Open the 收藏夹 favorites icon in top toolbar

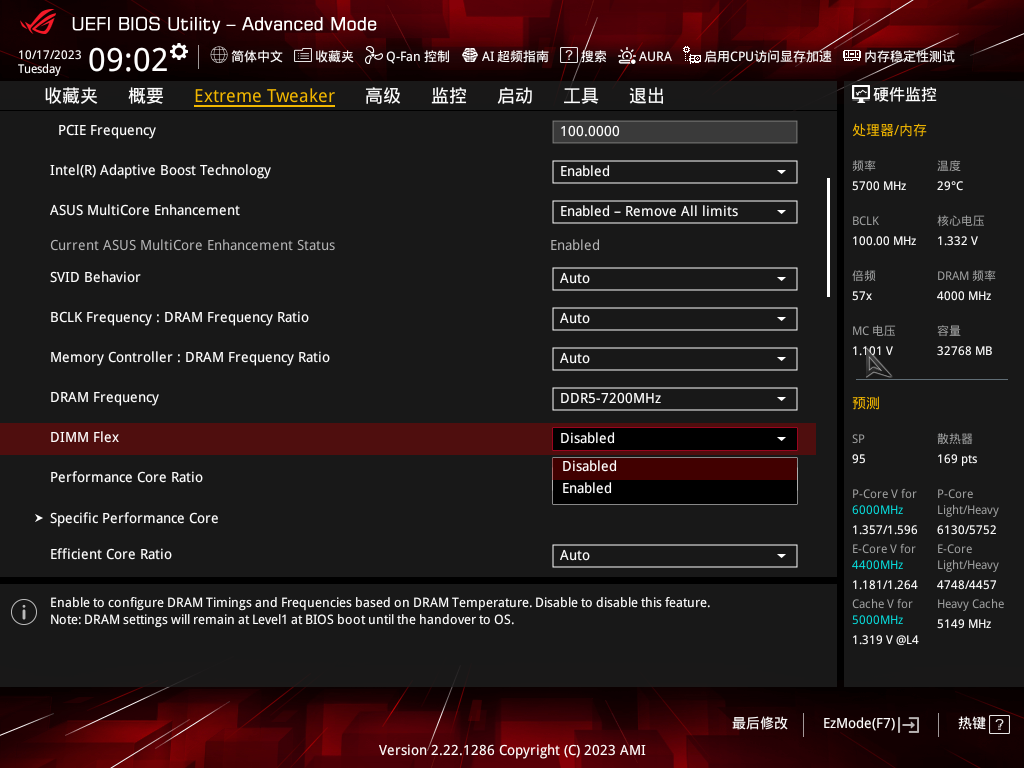(x=303, y=56)
